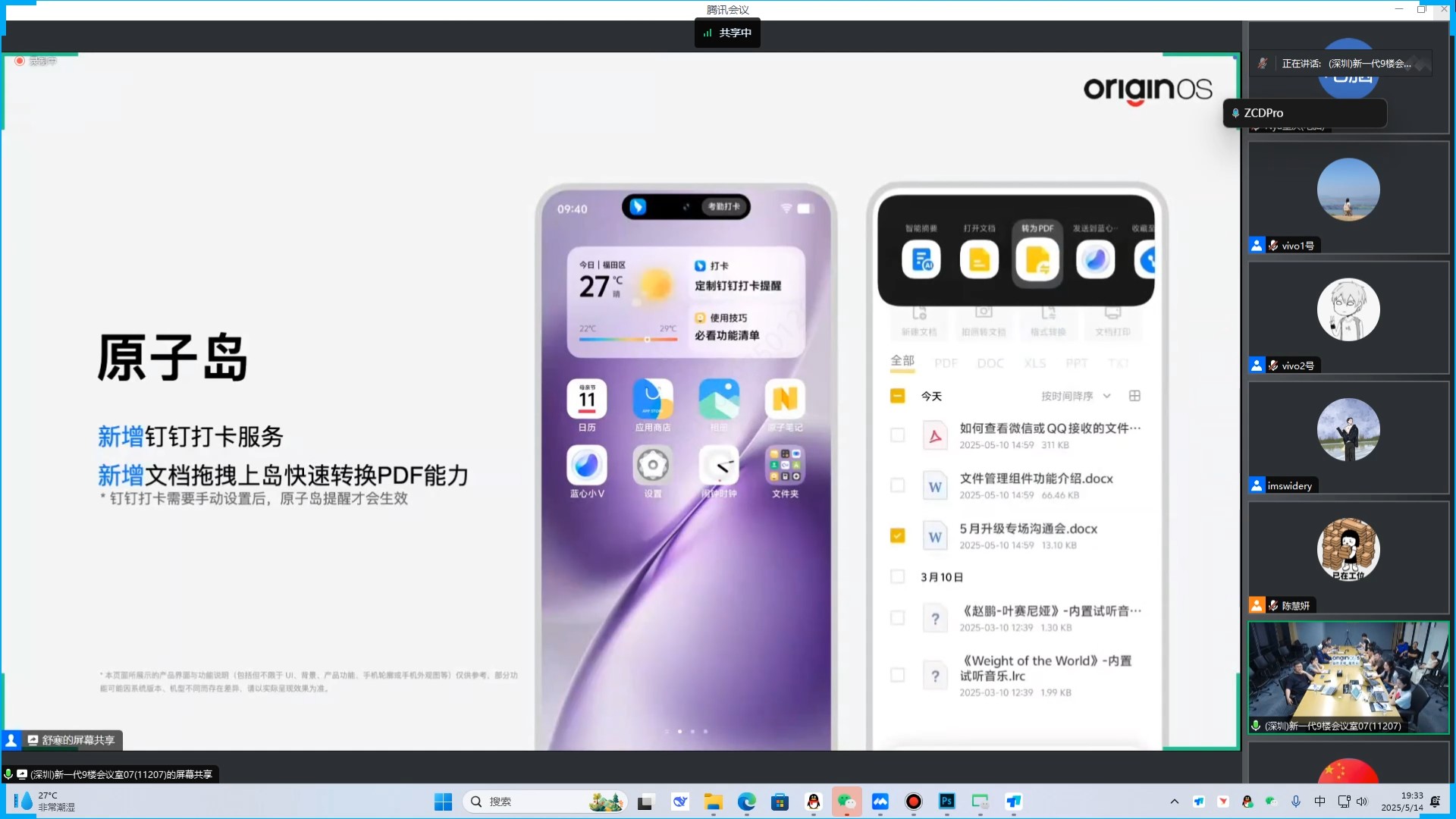Select the PDF filter tab in the slide
This screenshot has width=1456, height=819.
946,363
